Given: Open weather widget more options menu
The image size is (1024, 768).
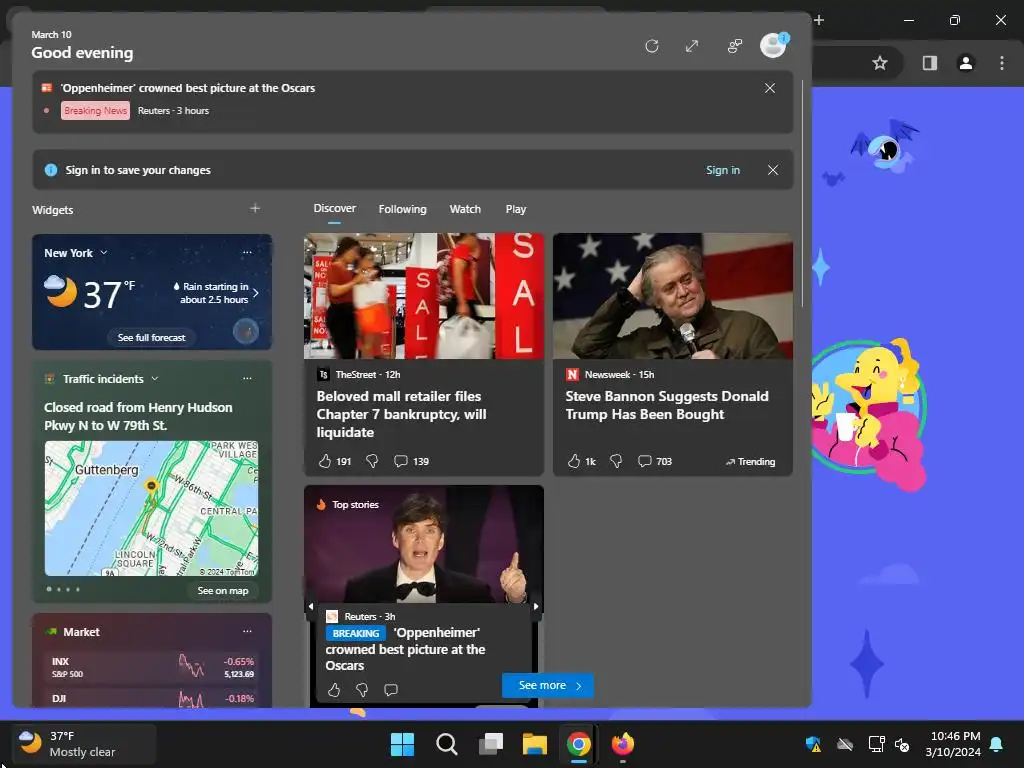Looking at the screenshot, I should coord(247,252).
